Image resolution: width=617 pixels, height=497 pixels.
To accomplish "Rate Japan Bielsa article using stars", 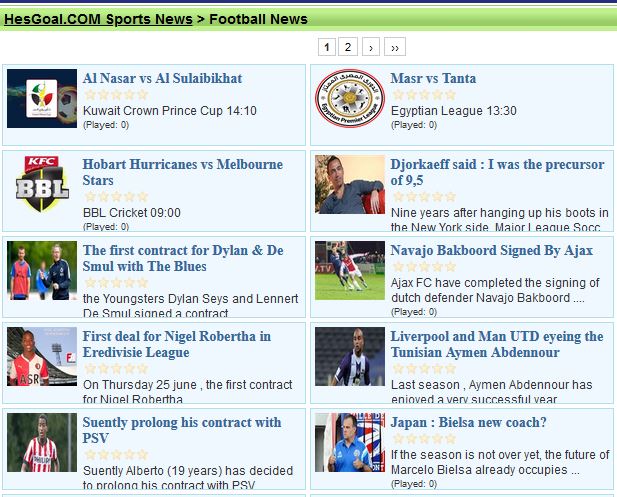I will [x=424, y=438].
